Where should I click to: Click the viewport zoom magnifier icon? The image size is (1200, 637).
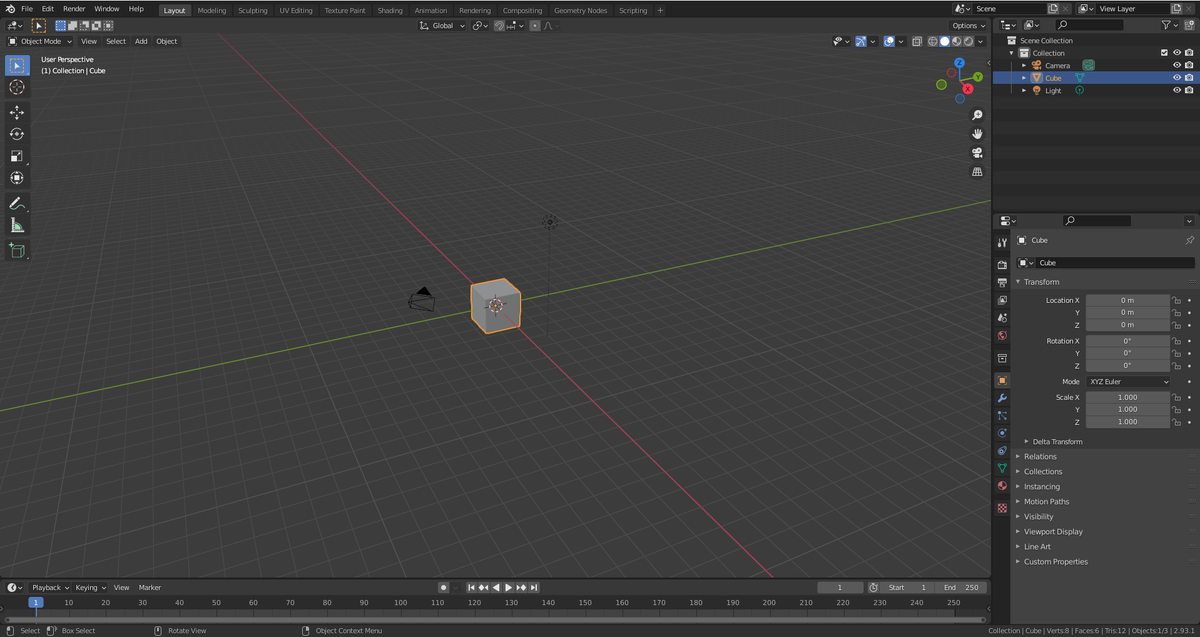(977, 115)
